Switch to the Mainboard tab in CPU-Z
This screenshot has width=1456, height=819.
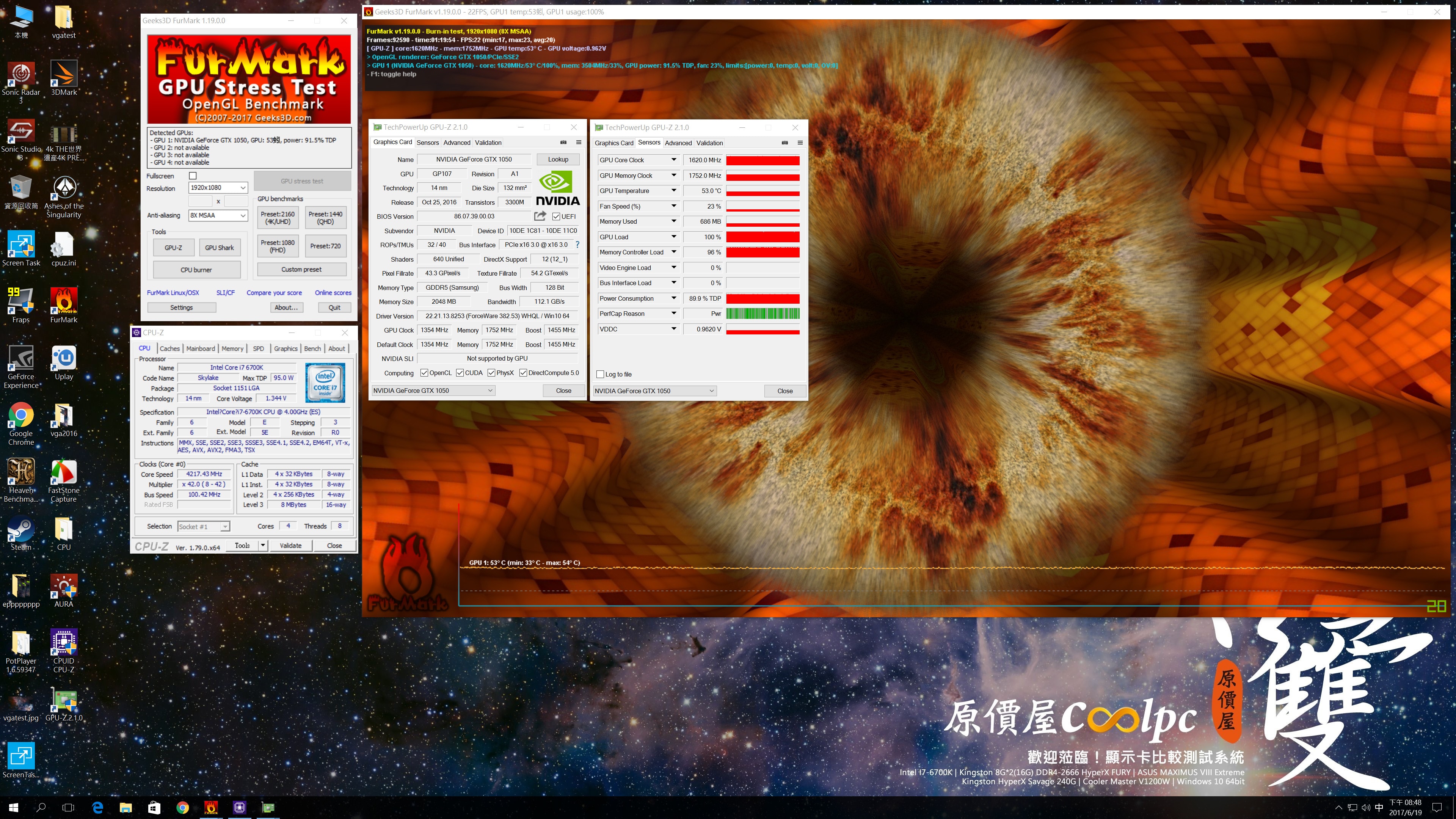pyautogui.click(x=201, y=349)
